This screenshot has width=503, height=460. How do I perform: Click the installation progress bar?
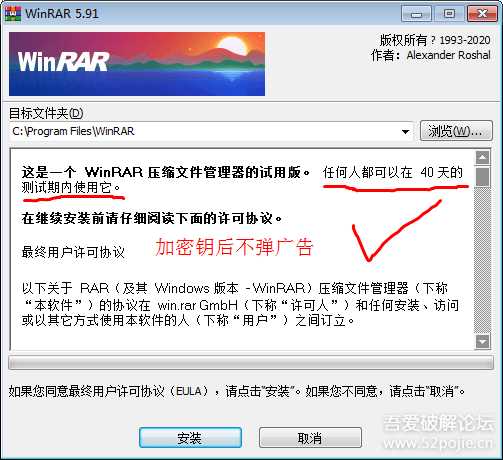tap(251, 363)
